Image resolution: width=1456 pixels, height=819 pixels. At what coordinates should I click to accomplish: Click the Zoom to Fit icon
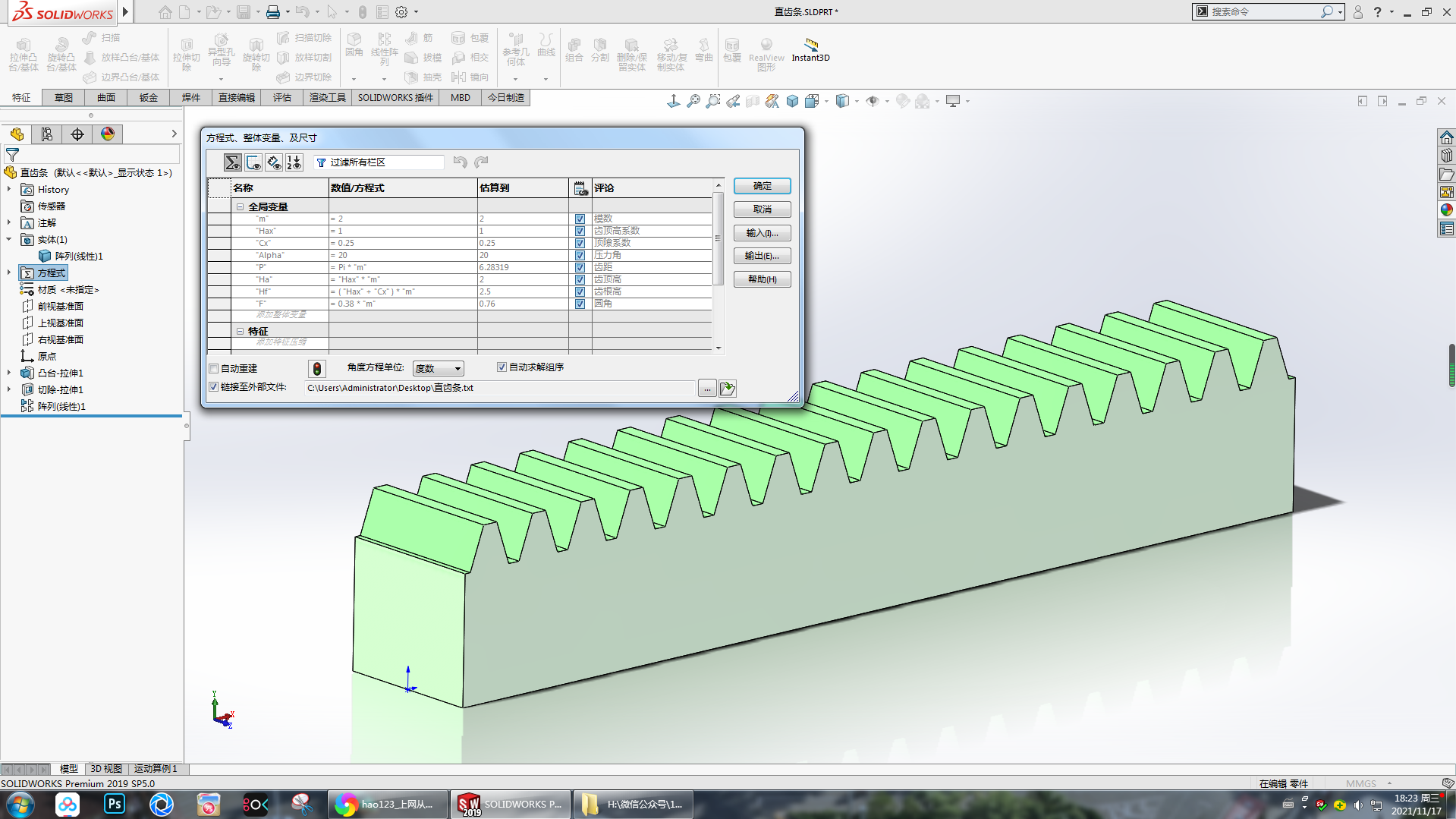693,101
